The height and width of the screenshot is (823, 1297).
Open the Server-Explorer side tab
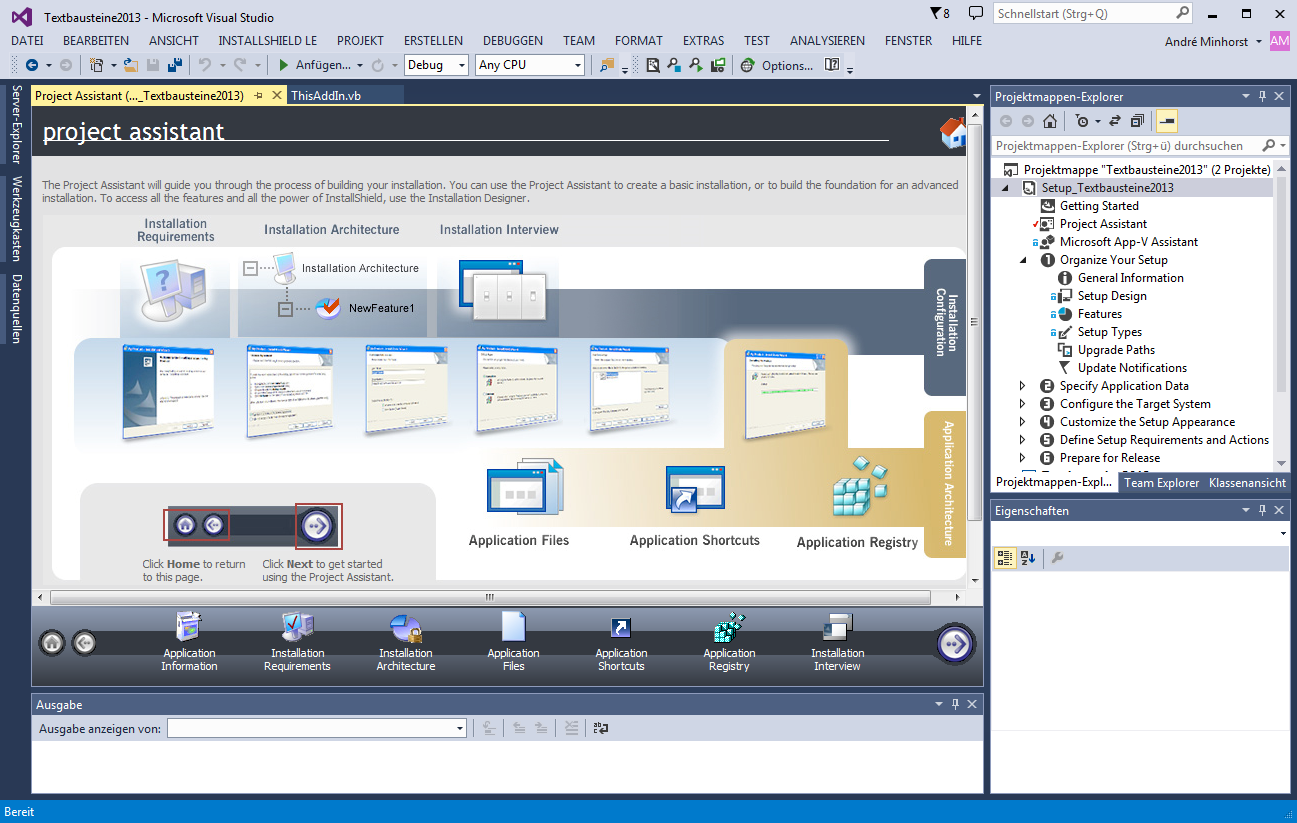(x=16, y=125)
